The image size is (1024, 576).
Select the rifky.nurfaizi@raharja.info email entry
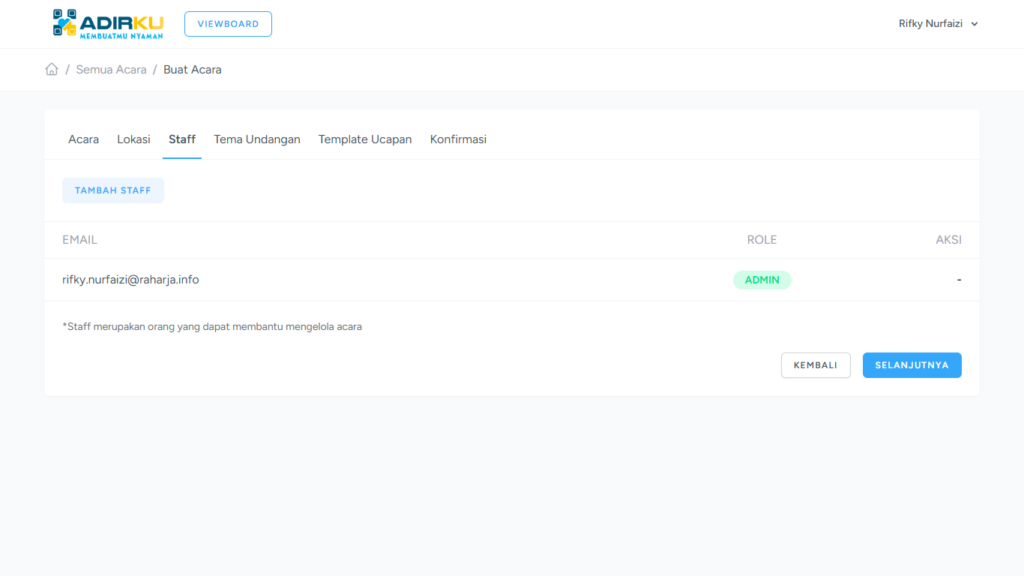[131, 280]
